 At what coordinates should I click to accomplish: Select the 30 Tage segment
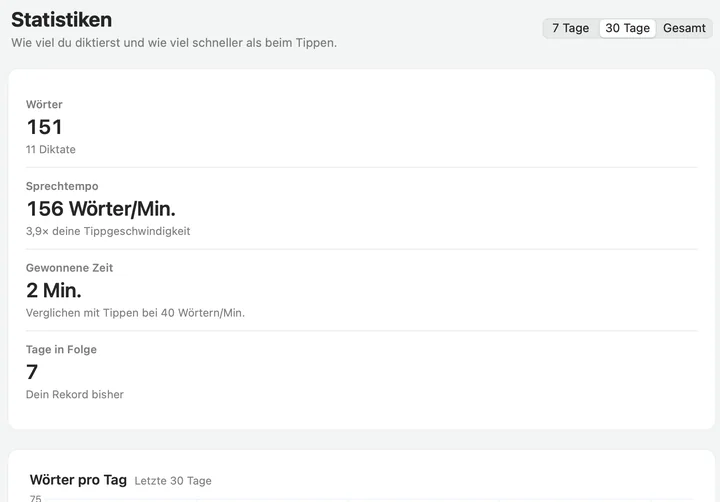(627, 28)
